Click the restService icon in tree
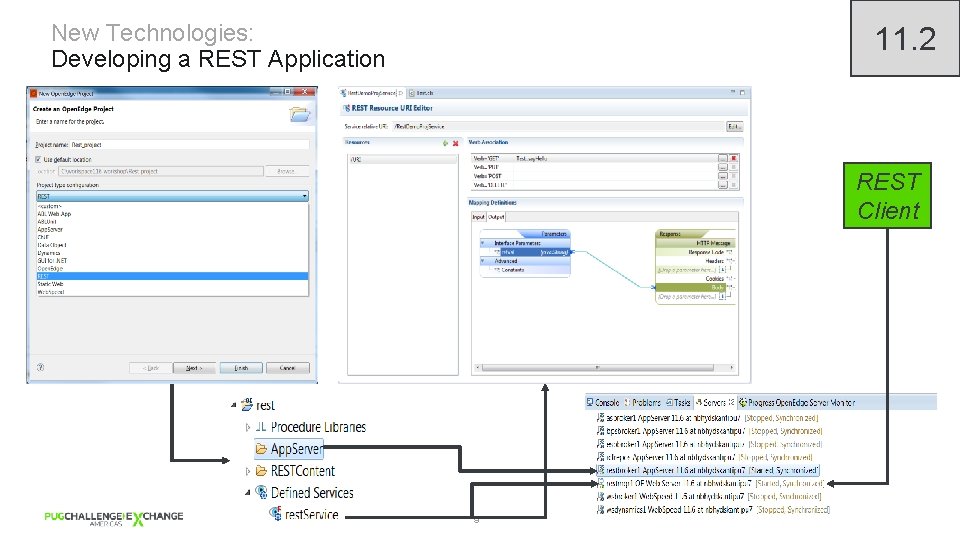Screen dimensions: 960x540 coord(276,514)
